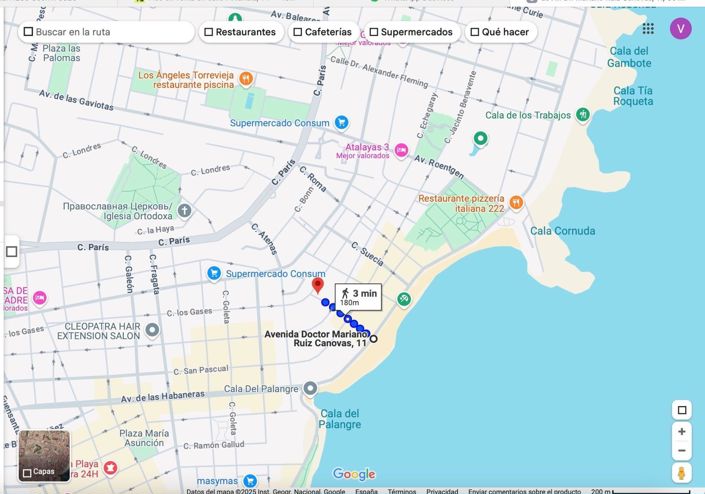Click the red destination pin marker
Image resolution: width=705 pixels, height=494 pixels.
click(x=318, y=287)
